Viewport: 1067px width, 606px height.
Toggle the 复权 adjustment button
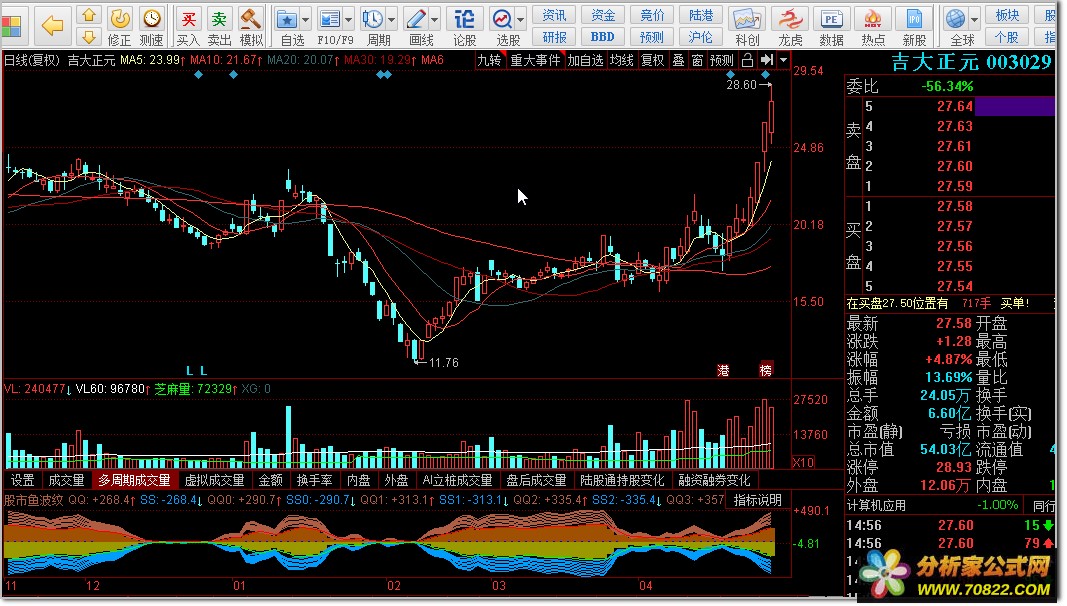coord(653,61)
